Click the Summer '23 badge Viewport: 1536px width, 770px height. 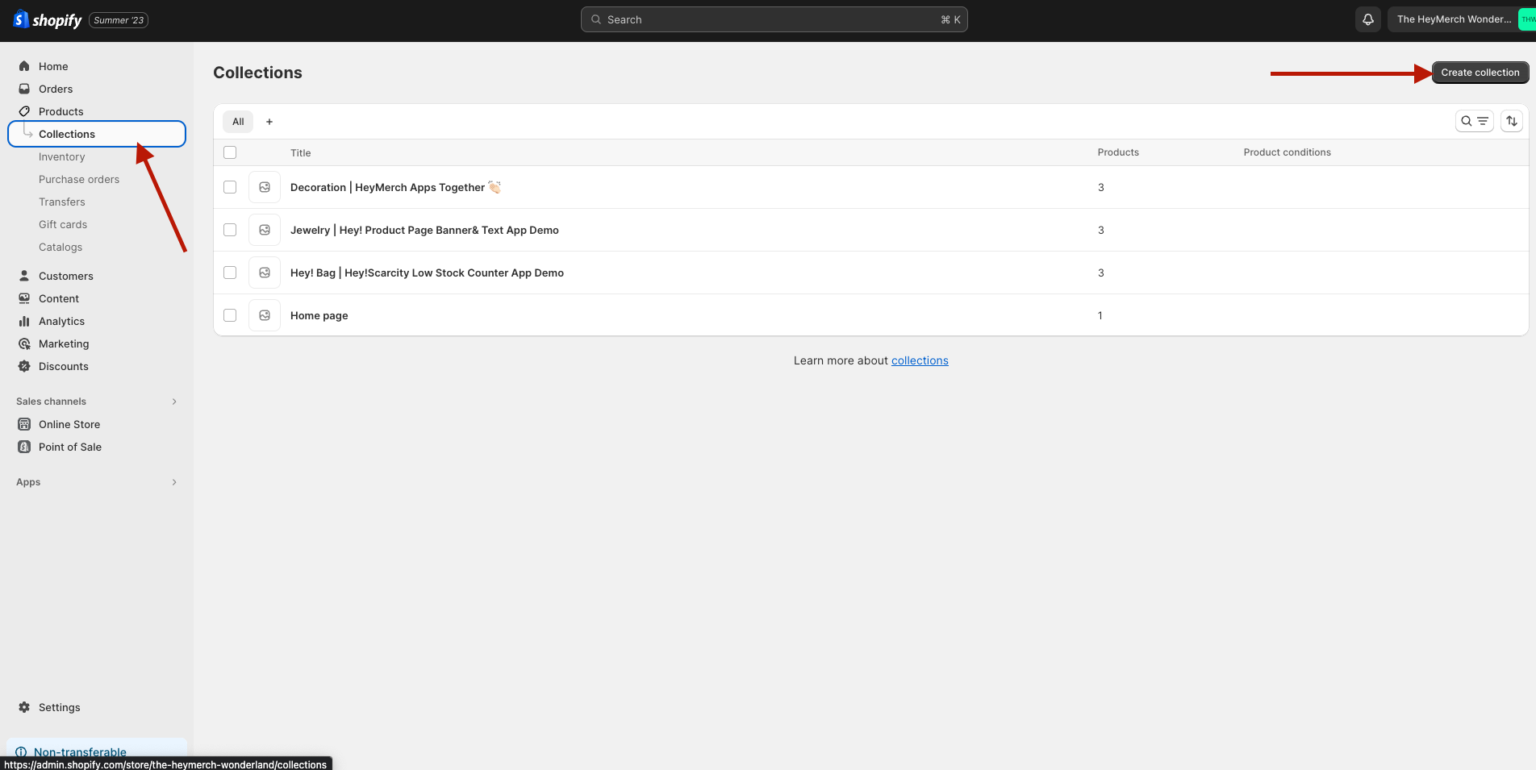coord(119,20)
